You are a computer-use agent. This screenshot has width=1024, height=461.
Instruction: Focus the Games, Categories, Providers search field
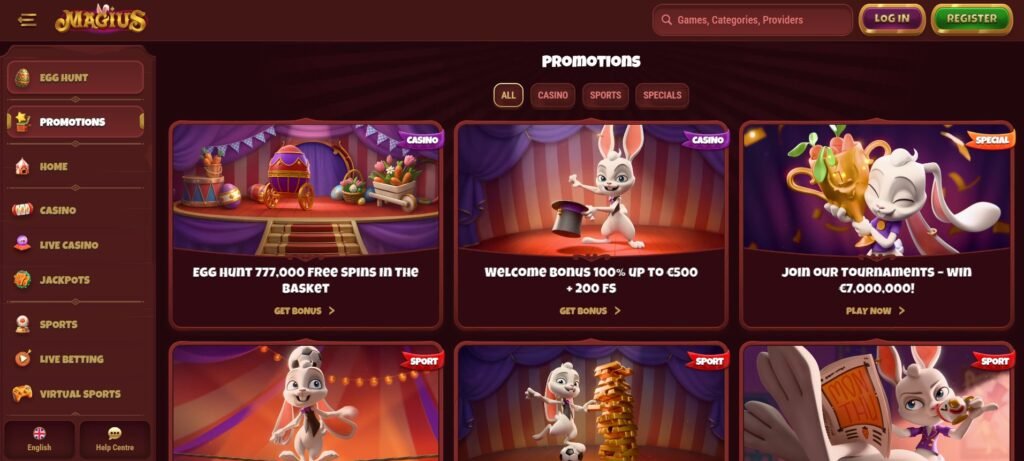(x=752, y=20)
